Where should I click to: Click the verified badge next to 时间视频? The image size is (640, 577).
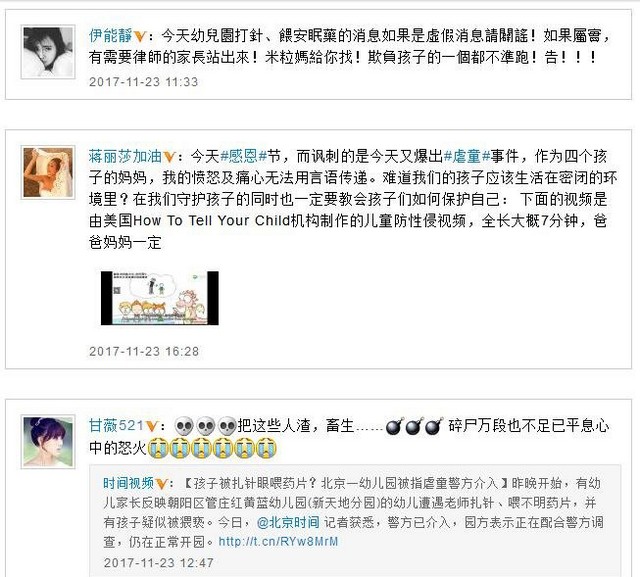[x=161, y=484]
